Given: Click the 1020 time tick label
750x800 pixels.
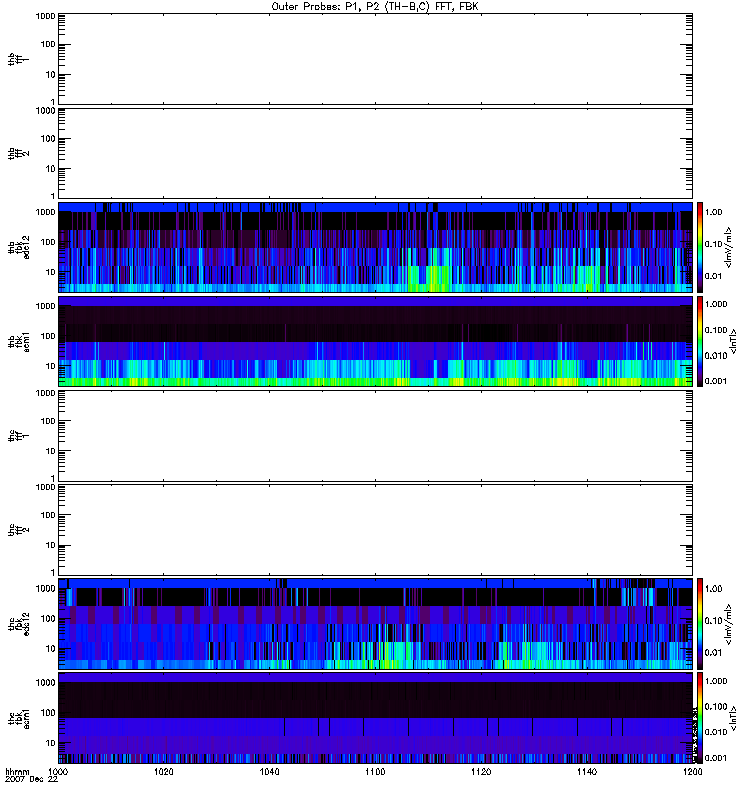Looking at the screenshot, I should pos(164,773).
